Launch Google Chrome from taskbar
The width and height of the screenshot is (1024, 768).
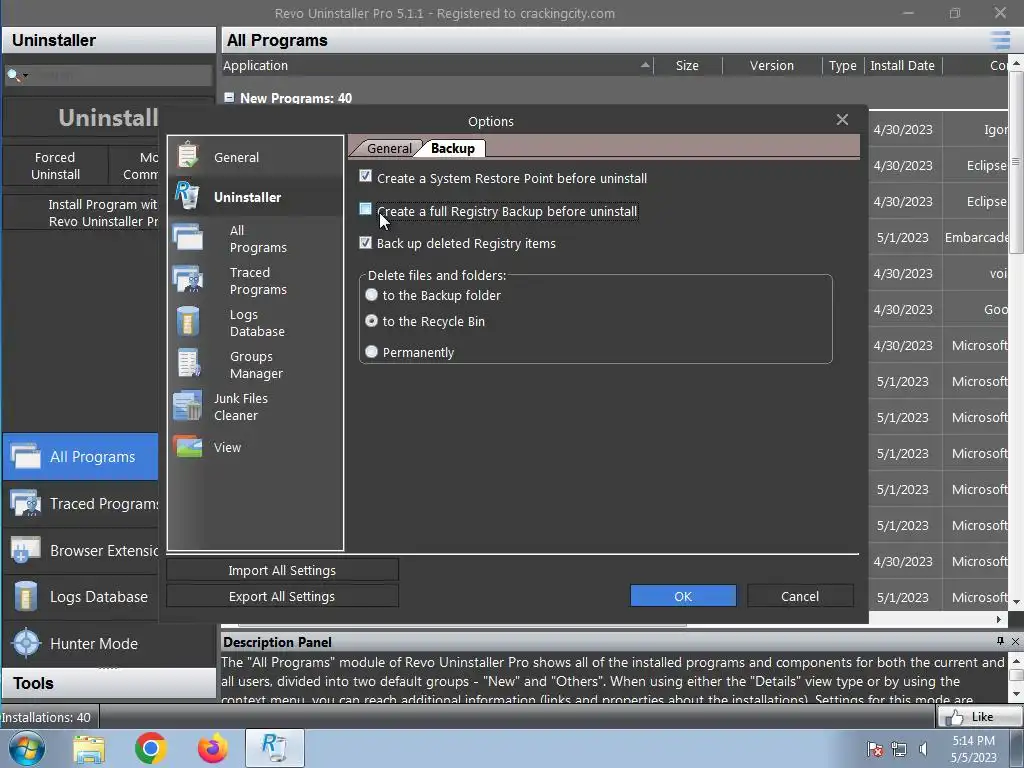coord(150,748)
